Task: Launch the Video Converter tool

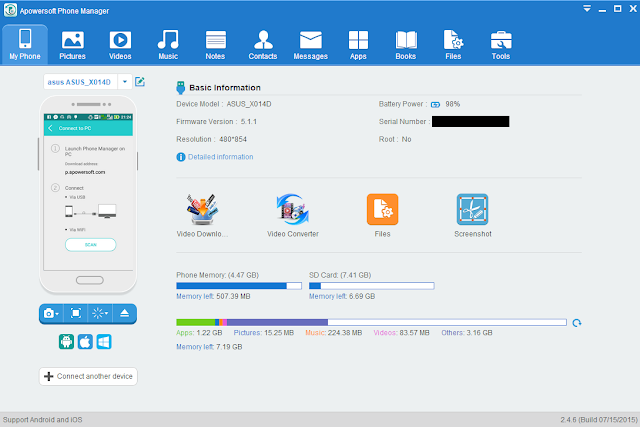Action: (x=293, y=215)
